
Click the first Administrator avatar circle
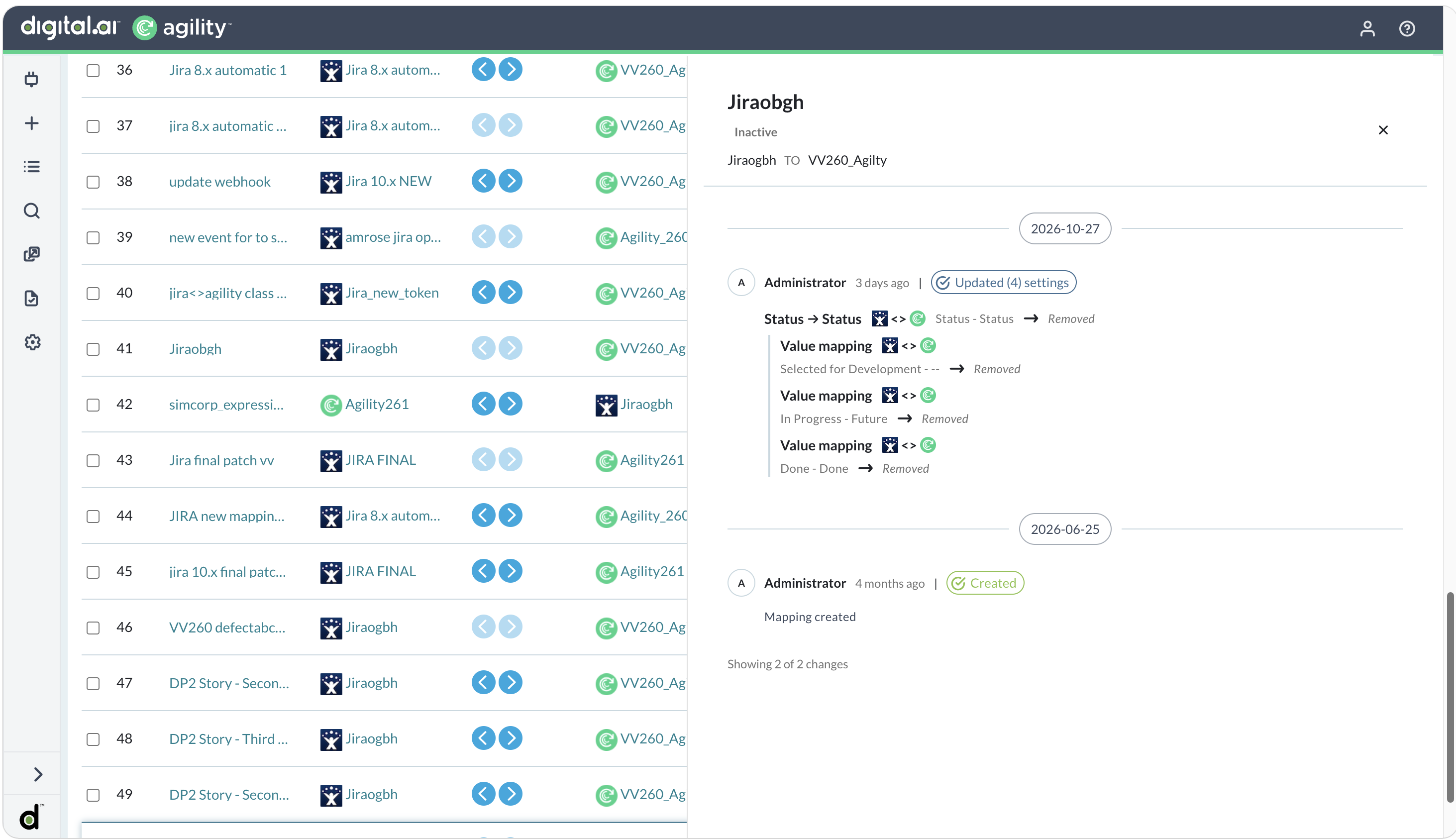(741, 283)
